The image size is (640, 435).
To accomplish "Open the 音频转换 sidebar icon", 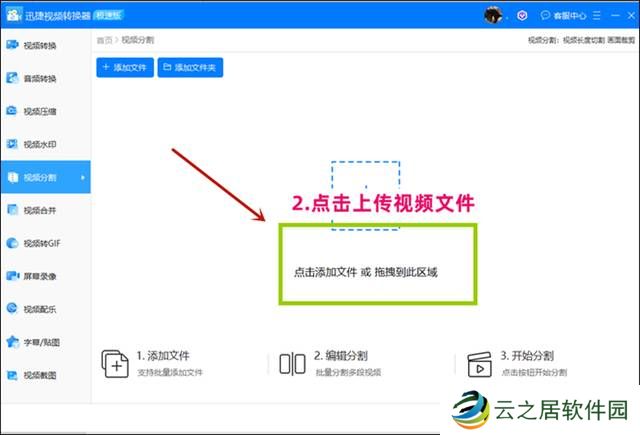I will click(11, 79).
